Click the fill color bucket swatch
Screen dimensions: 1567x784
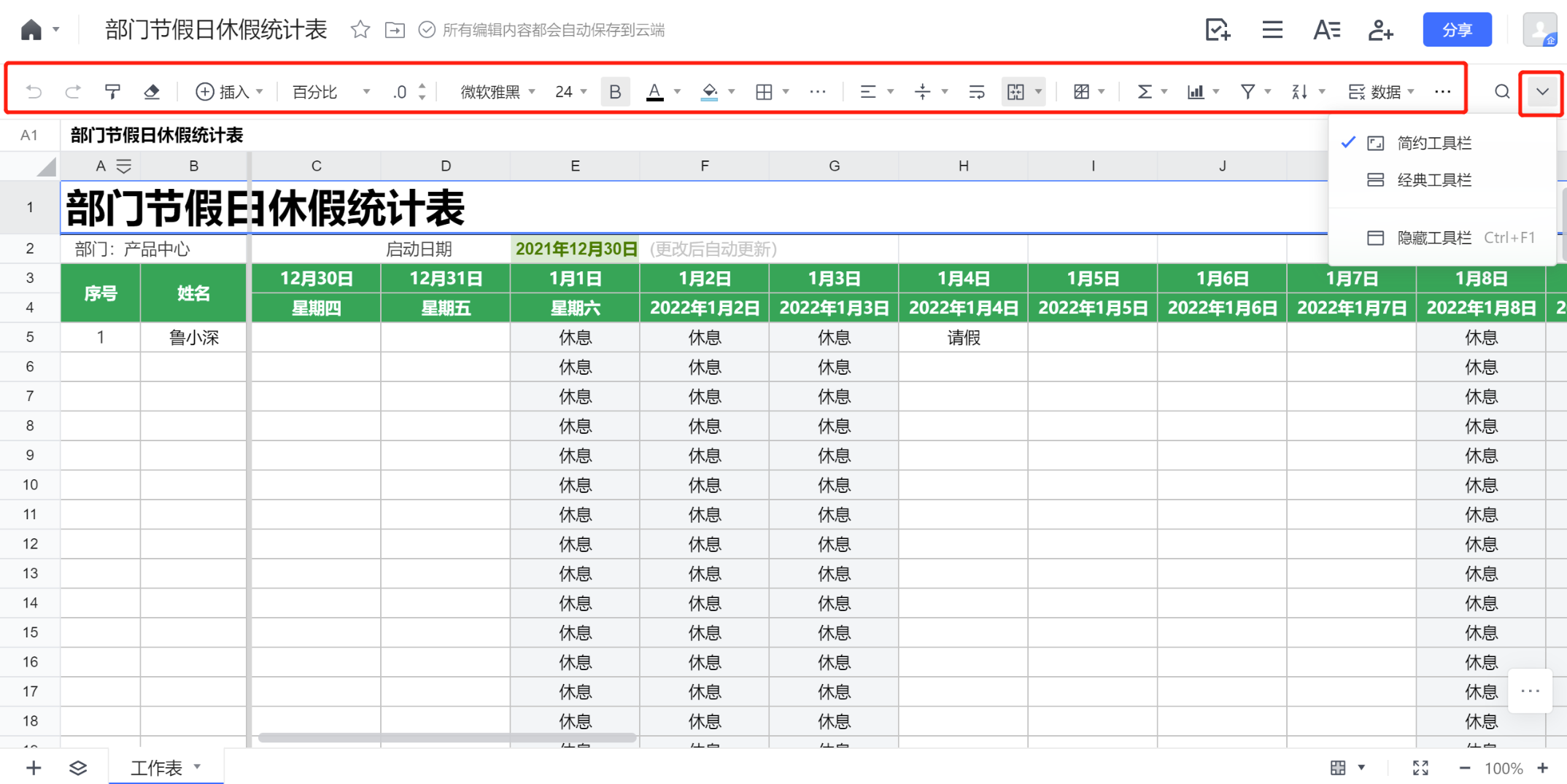pyautogui.click(x=709, y=92)
